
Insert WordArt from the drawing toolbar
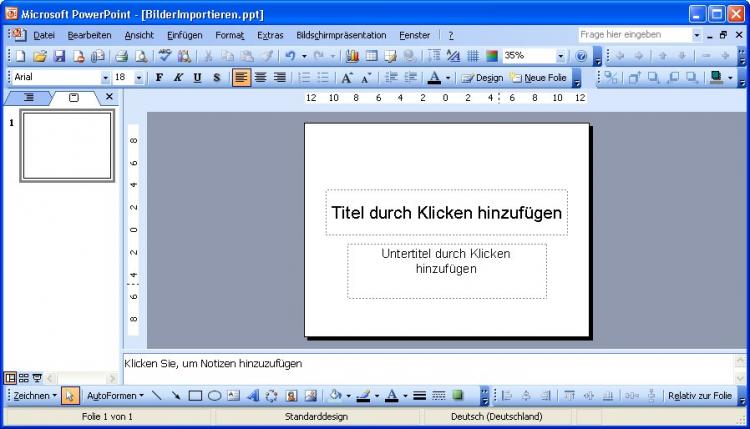tap(252, 396)
